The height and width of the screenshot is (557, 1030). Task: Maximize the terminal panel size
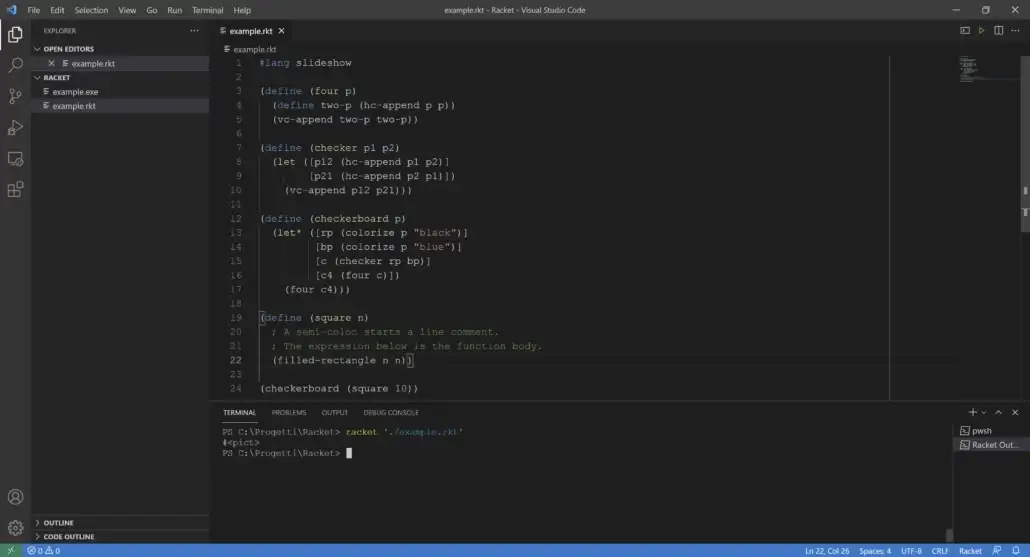(999, 412)
